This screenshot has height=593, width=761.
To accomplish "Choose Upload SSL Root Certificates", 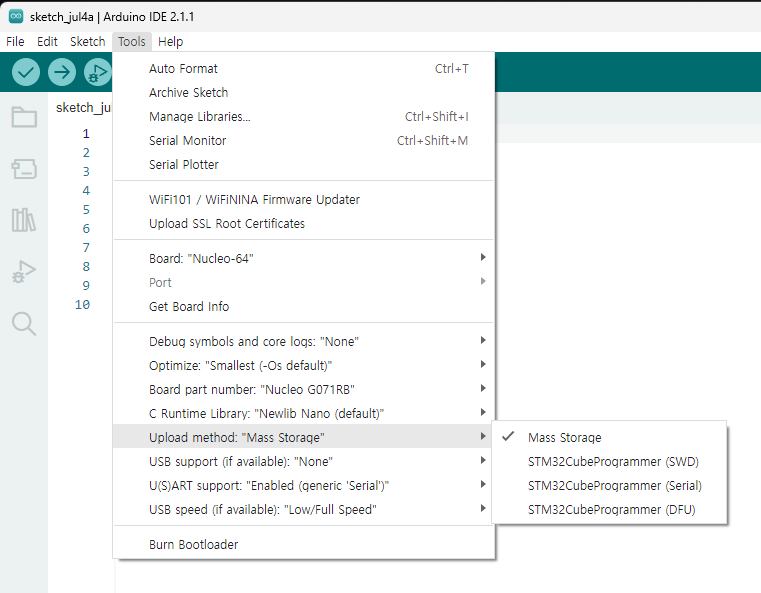I will pyautogui.click(x=304, y=223).
